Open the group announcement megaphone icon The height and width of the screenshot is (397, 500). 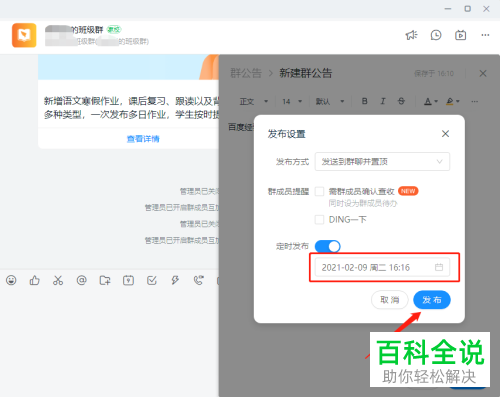click(x=412, y=35)
